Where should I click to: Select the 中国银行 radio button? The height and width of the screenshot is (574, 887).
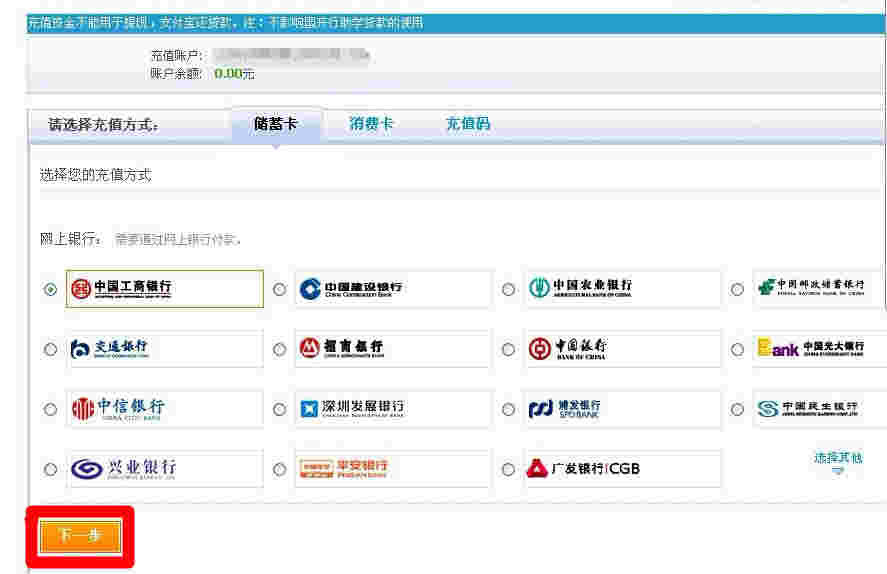click(x=508, y=350)
